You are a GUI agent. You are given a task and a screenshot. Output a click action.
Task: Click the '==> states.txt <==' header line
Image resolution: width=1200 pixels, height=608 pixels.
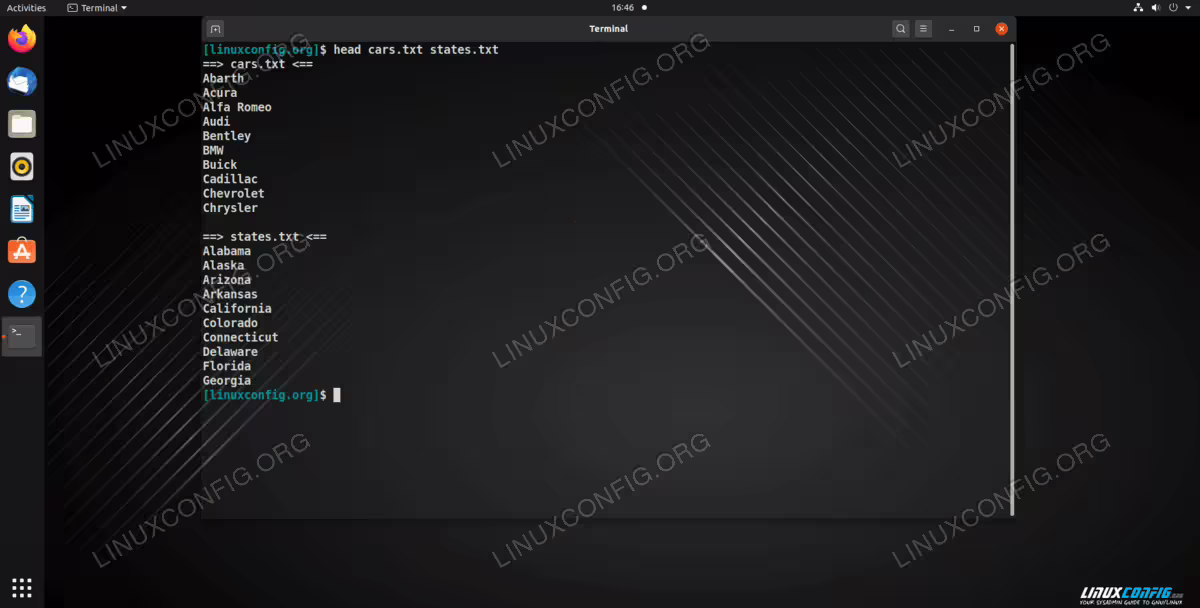[264, 237]
